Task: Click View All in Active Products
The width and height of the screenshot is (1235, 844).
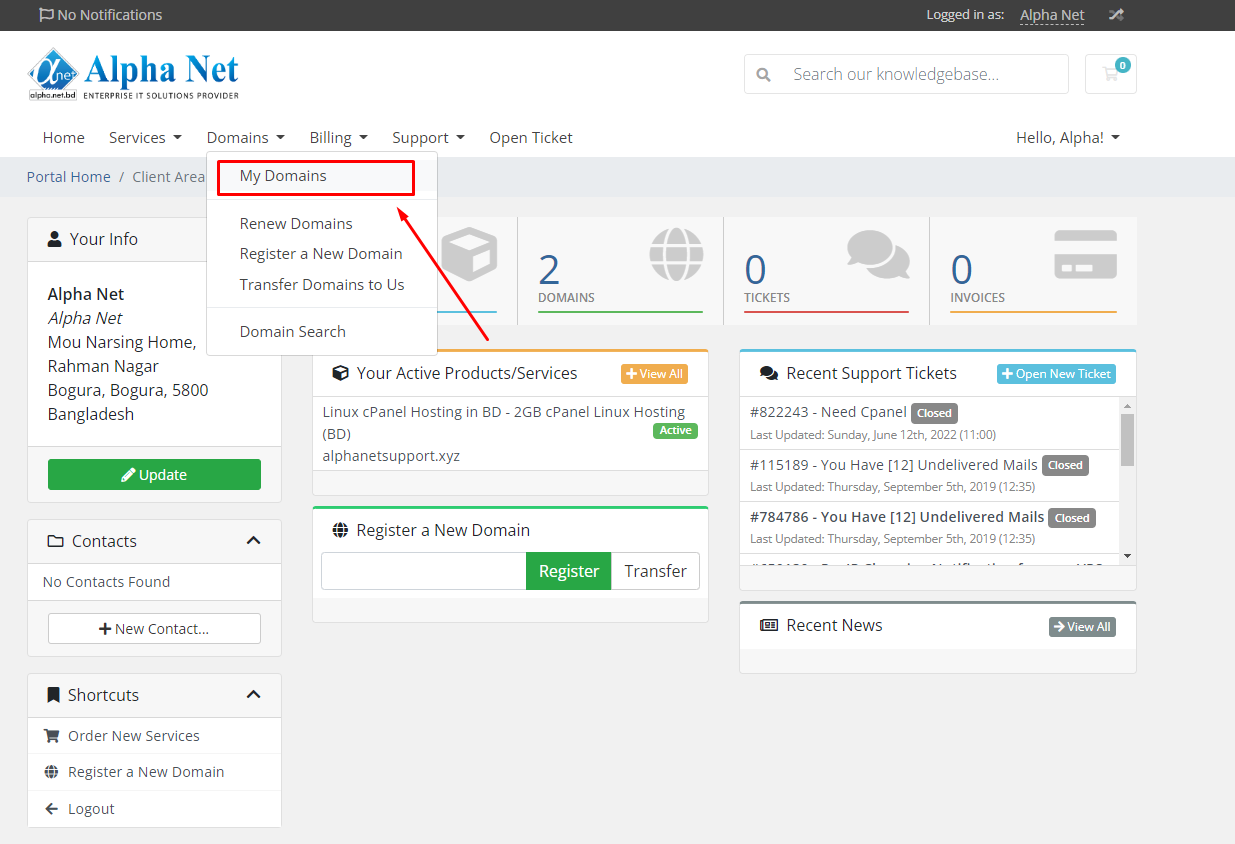Action: [654, 374]
